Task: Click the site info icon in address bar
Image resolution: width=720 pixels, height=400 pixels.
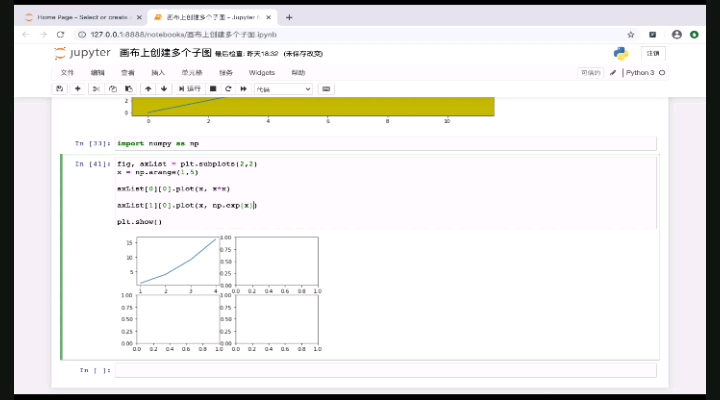Action: (82, 34)
